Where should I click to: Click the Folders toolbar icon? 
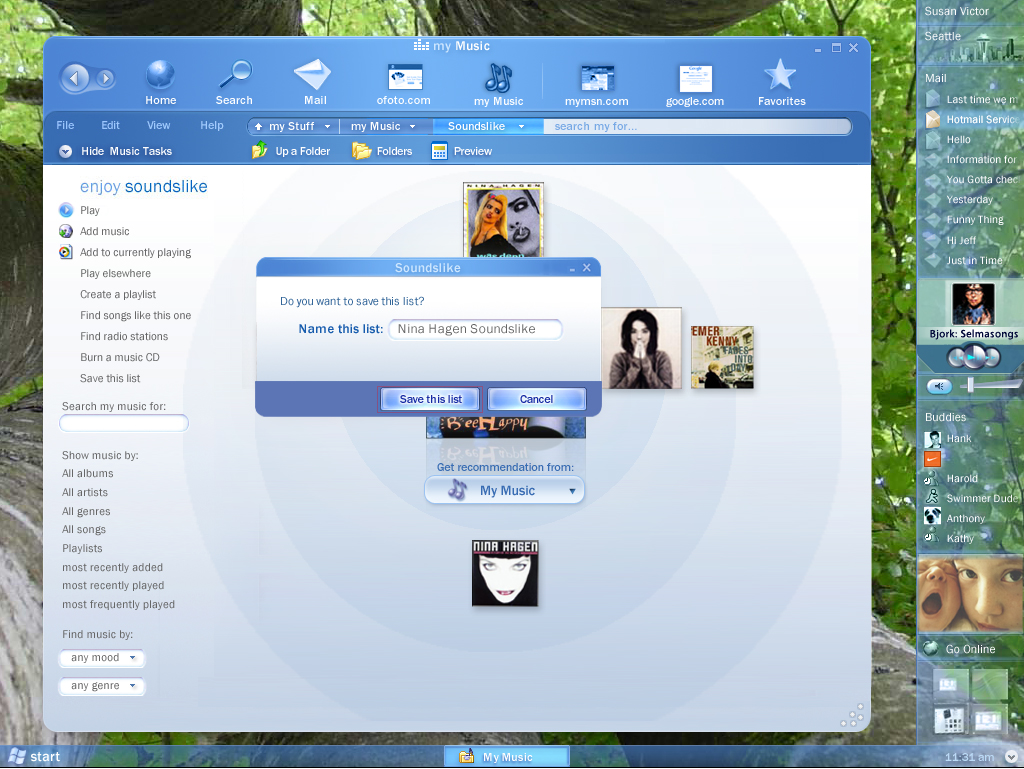[x=361, y=151]
